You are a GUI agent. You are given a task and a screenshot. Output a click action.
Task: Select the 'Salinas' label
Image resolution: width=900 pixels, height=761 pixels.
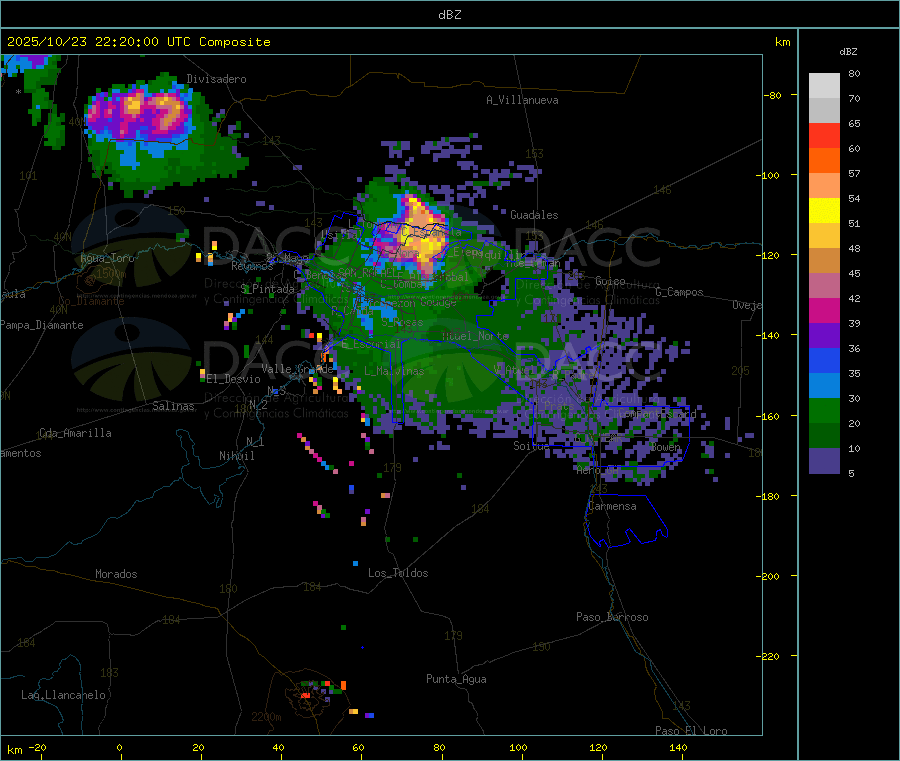coord(173,406)
